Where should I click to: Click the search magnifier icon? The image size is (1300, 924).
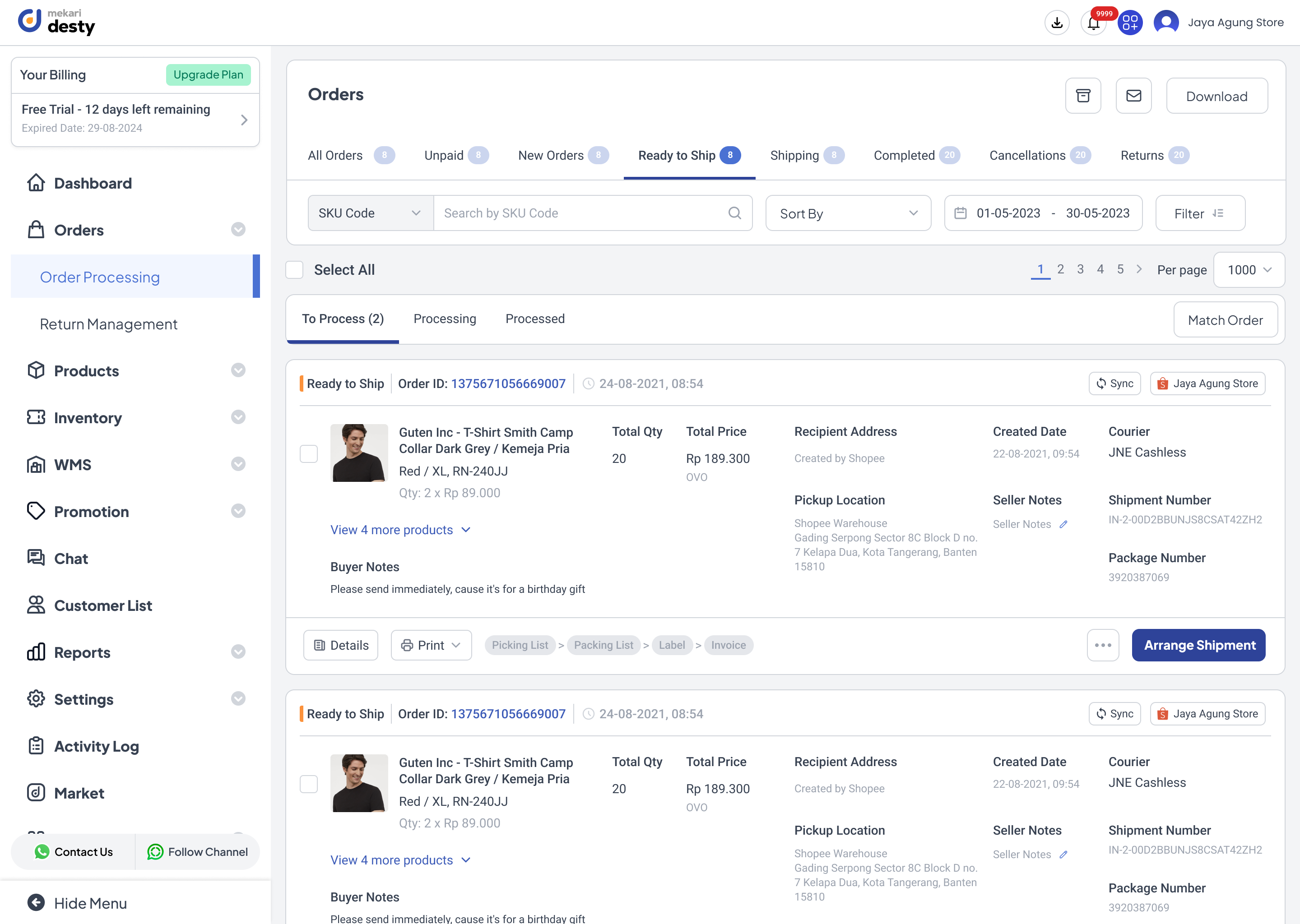tap(734, 213)
